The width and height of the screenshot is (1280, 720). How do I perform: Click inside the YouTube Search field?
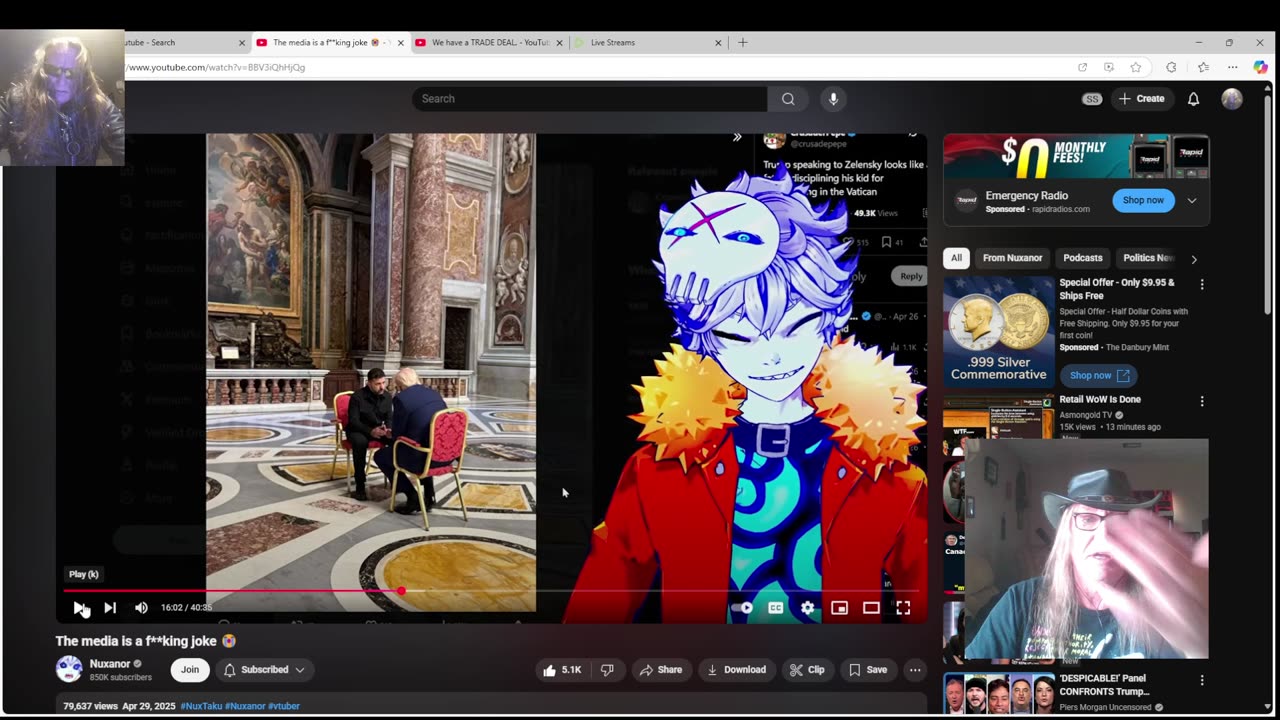[589, 99]
